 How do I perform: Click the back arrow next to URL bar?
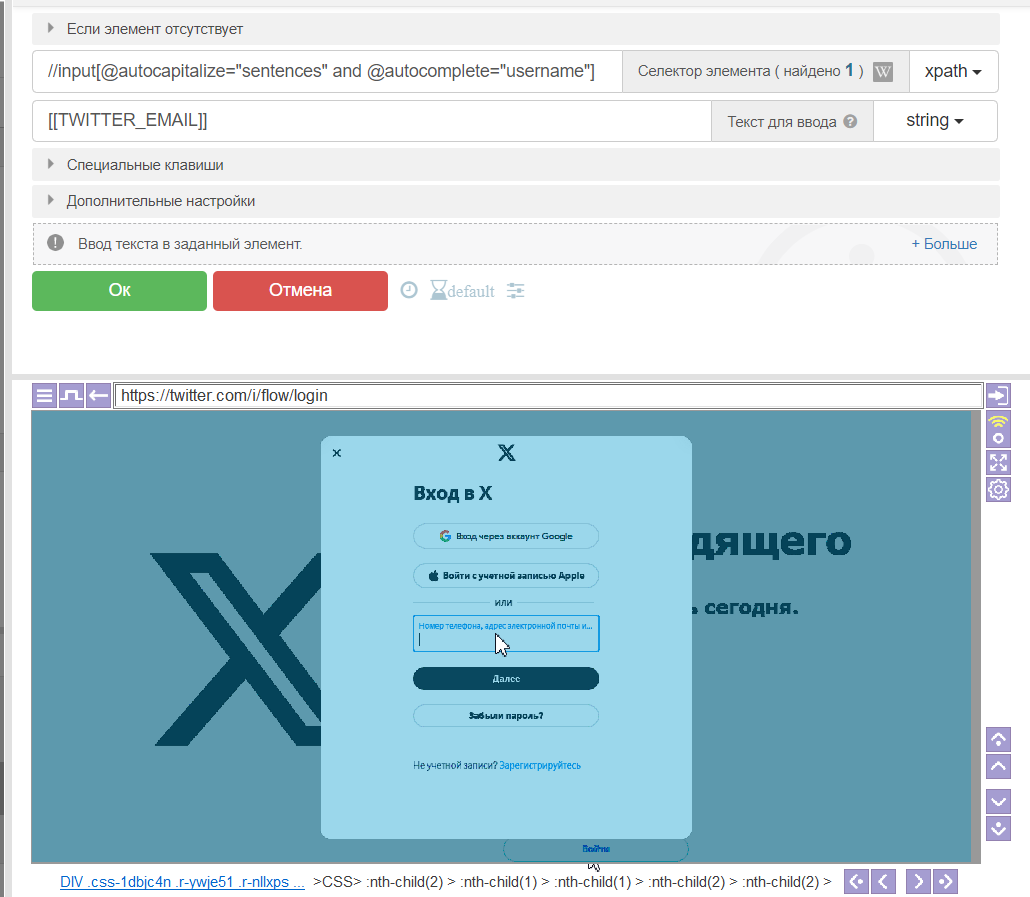(x=98, y=395)
